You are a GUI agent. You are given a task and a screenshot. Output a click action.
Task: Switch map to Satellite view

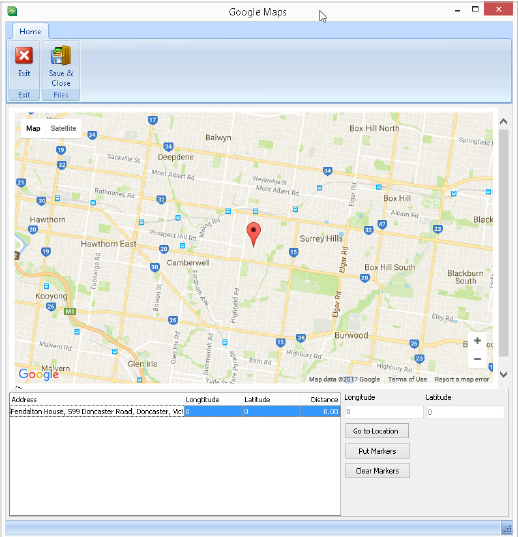pos(63,128)
